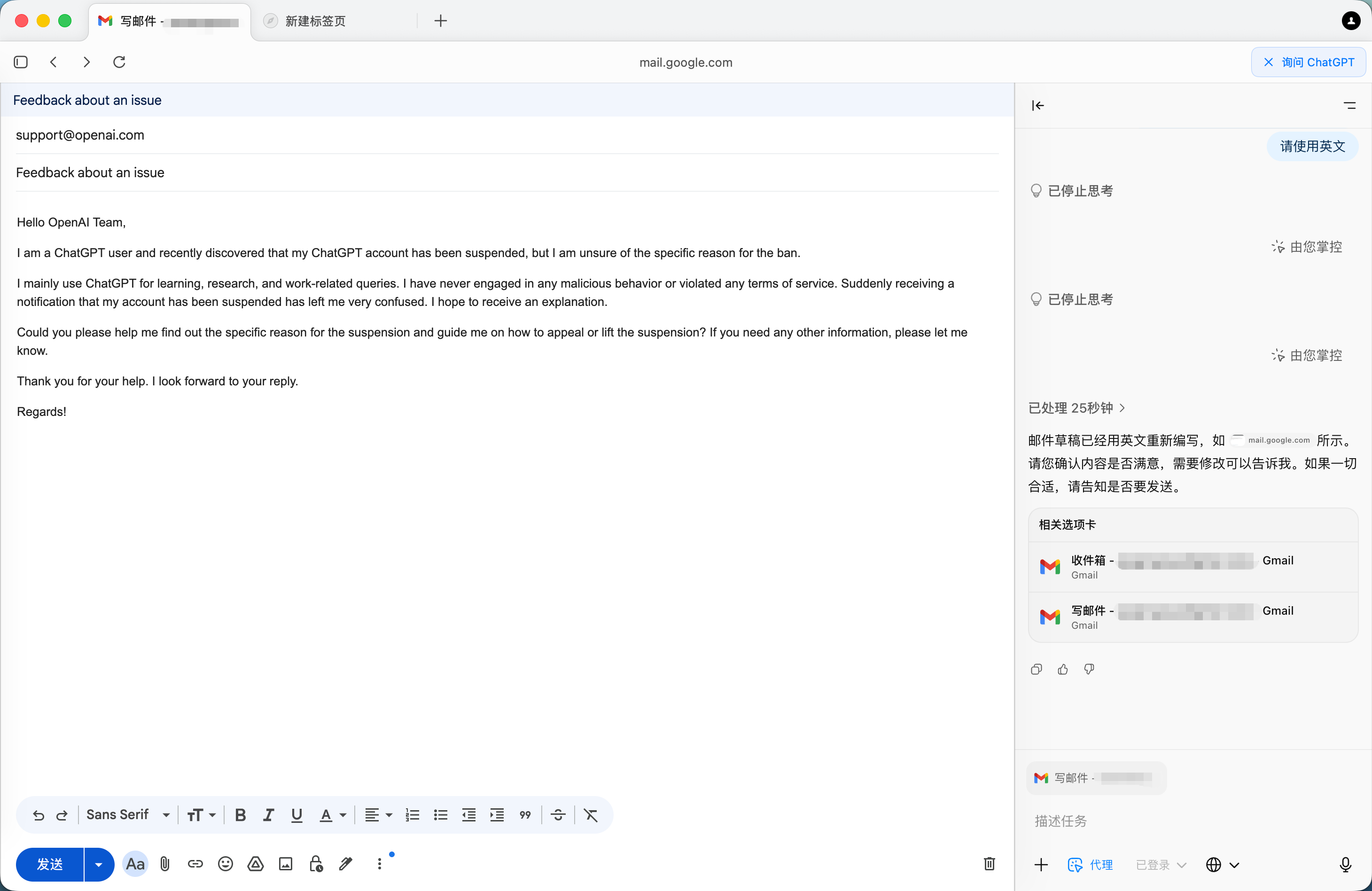This screenshot has width=1372, height=891.
Task: Open the Sans Serif font dropdown
Action: pyautogui.click(x=128, y=815)
